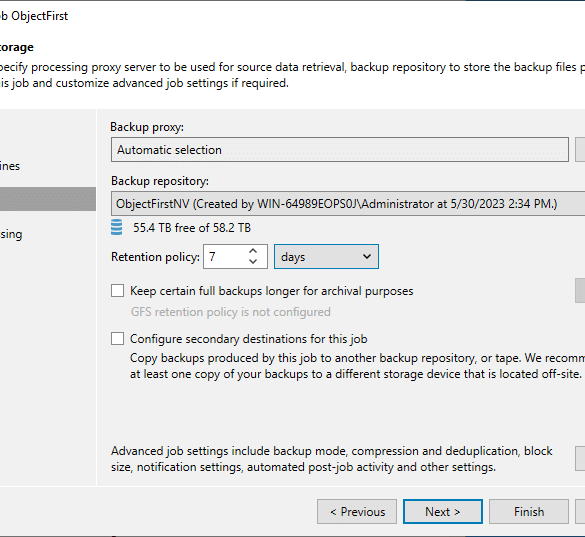Open the Backup repository dropdown
This screenshot has width=585, height=537.
pyautogui.click(x=348, y=204)
